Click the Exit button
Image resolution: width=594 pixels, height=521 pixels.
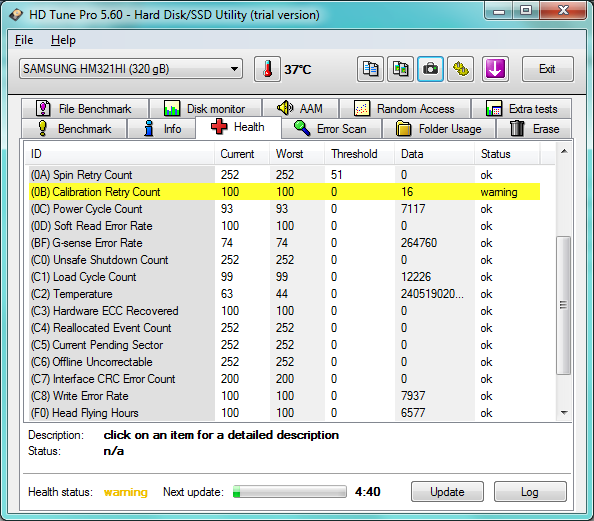pos(547,69)
